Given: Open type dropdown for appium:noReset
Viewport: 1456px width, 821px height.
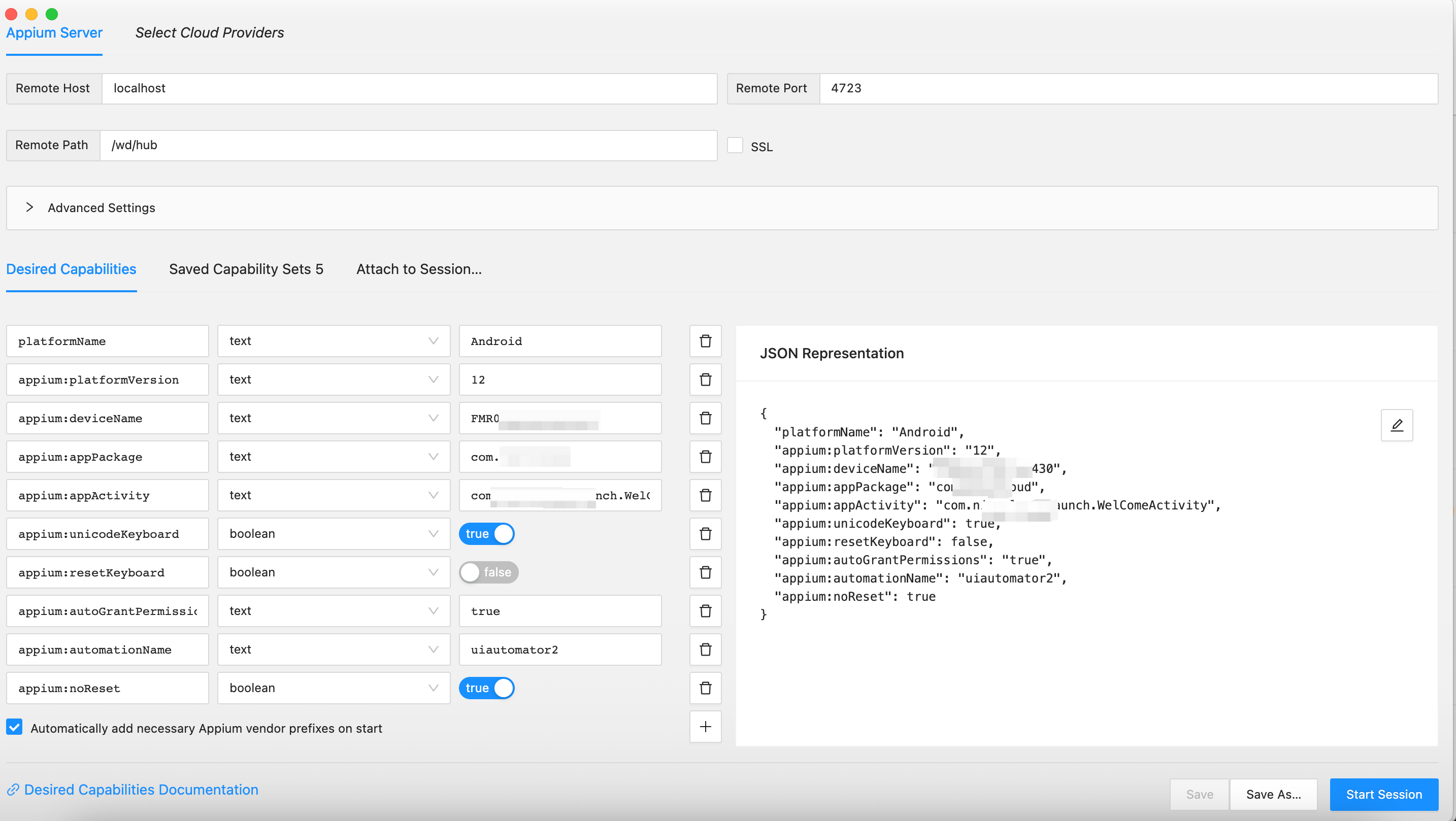Looking at the screenshot, I should click(334, 688).
